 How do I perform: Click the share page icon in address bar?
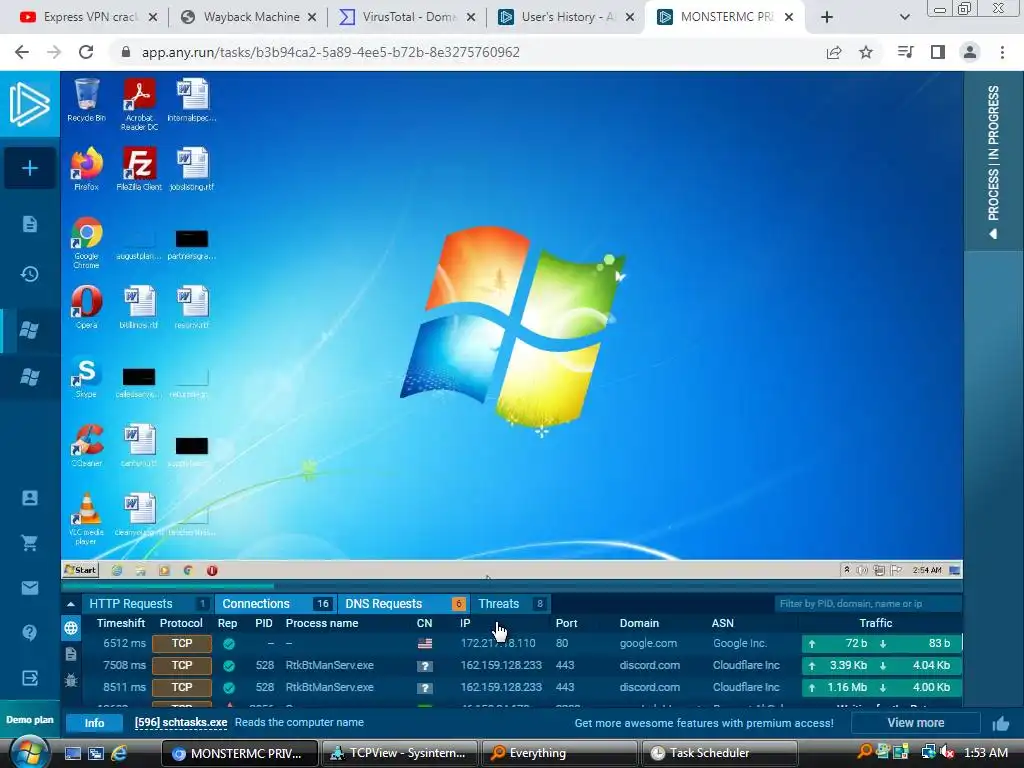tap(834, 52)
